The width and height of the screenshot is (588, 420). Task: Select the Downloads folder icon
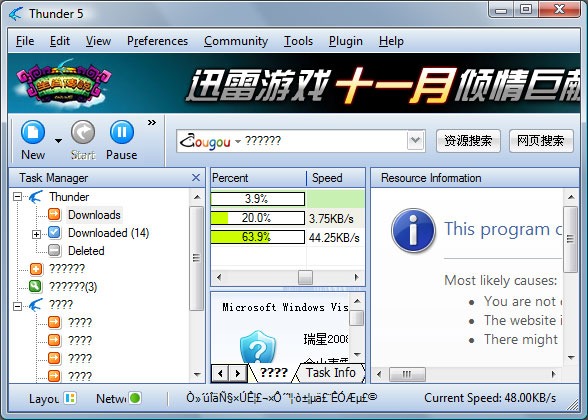click(x=54, y=214)
